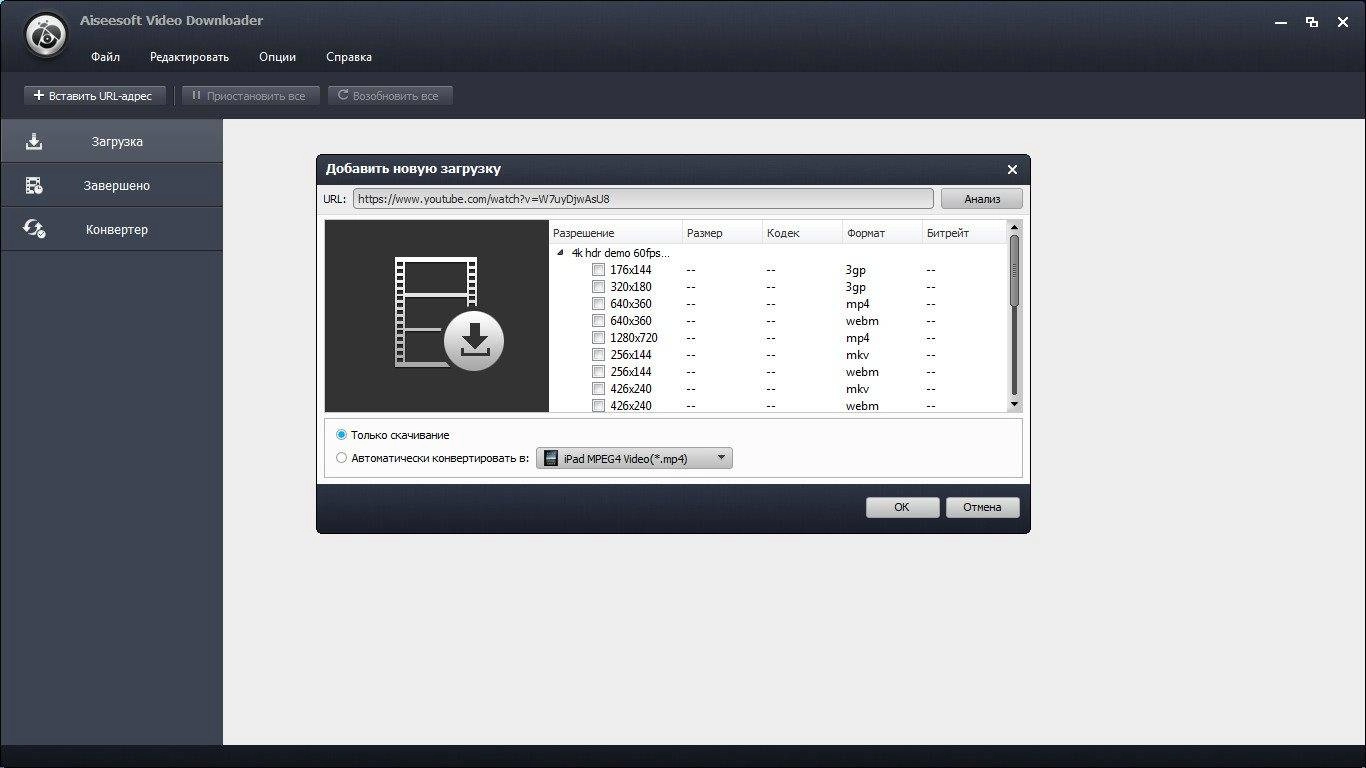Open the Опции menu
The image size is (1366, 768).
[x=277, y=57]
